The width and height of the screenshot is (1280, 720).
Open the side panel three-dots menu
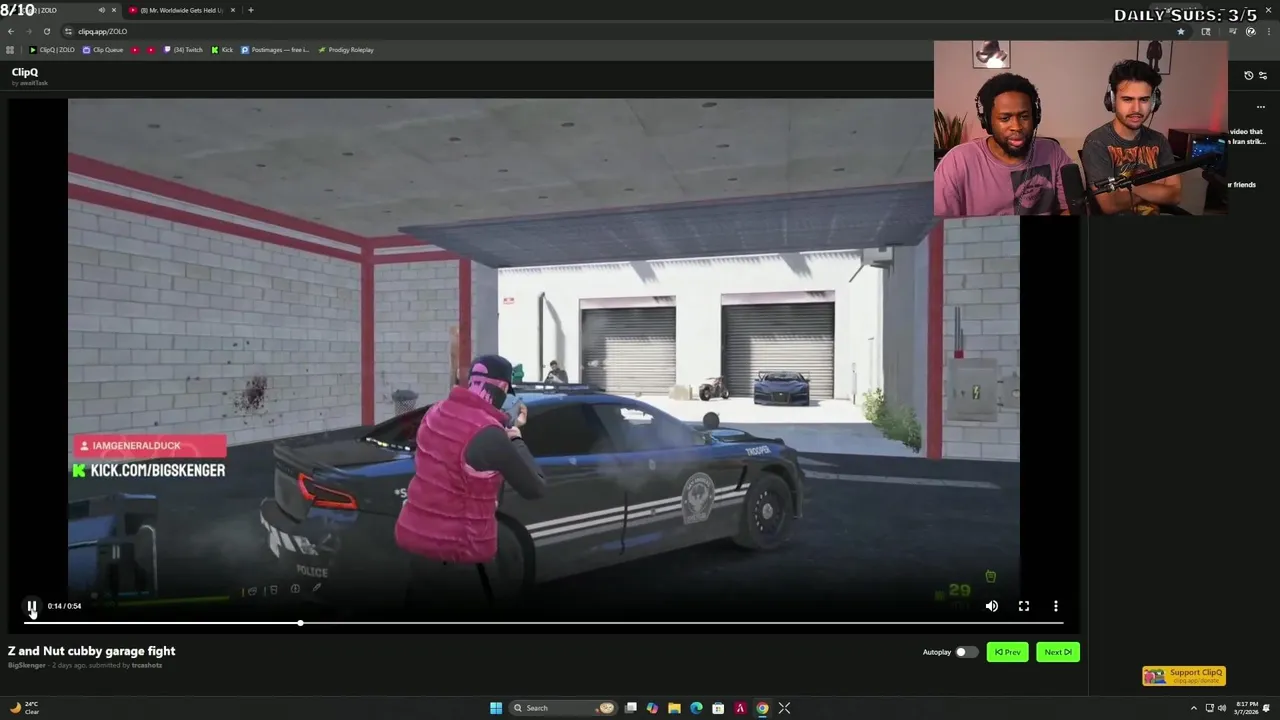[1260, 106]
